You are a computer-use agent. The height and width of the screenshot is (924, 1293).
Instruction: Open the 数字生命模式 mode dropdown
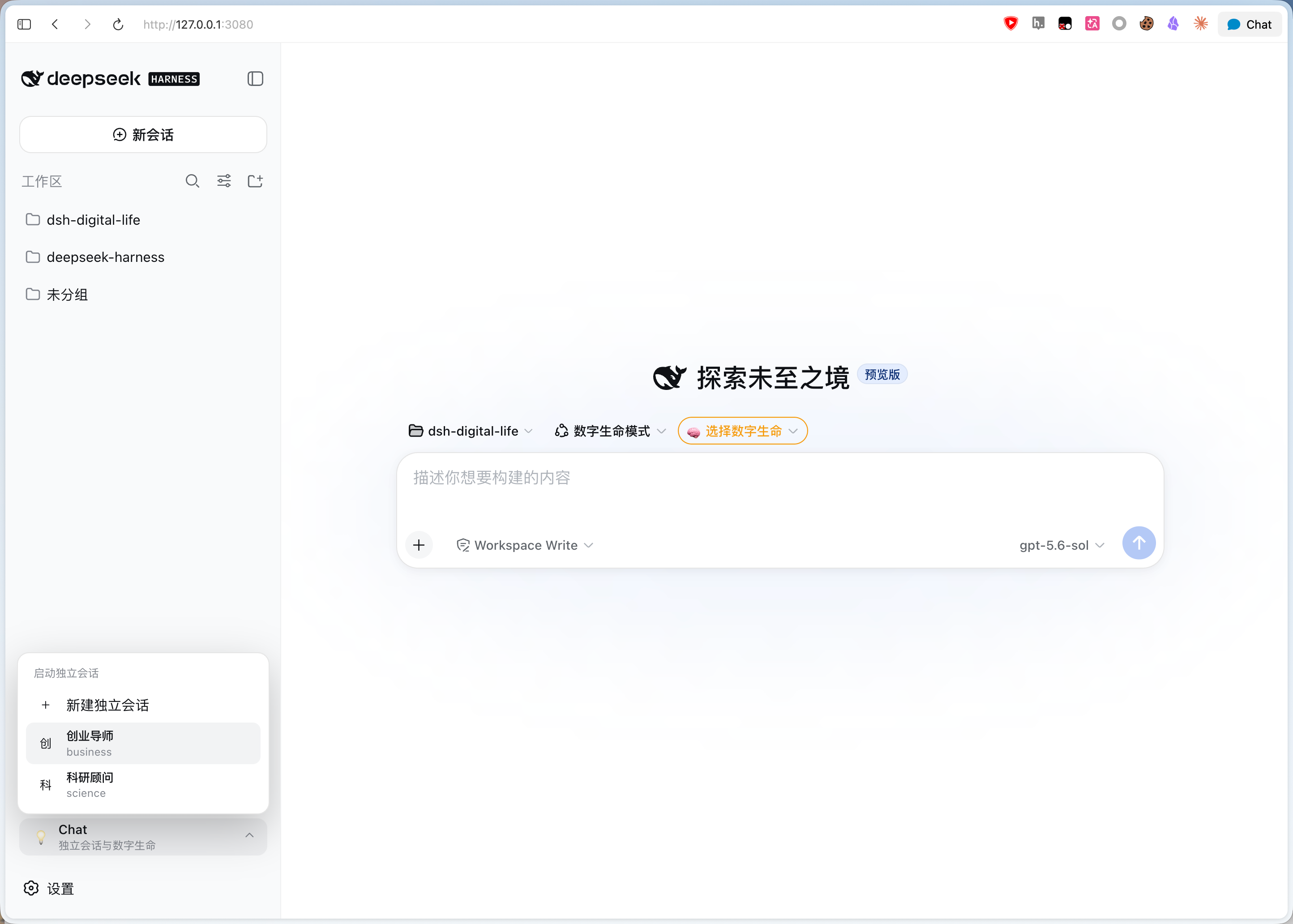pyautogui.click(x=610, y=431)
